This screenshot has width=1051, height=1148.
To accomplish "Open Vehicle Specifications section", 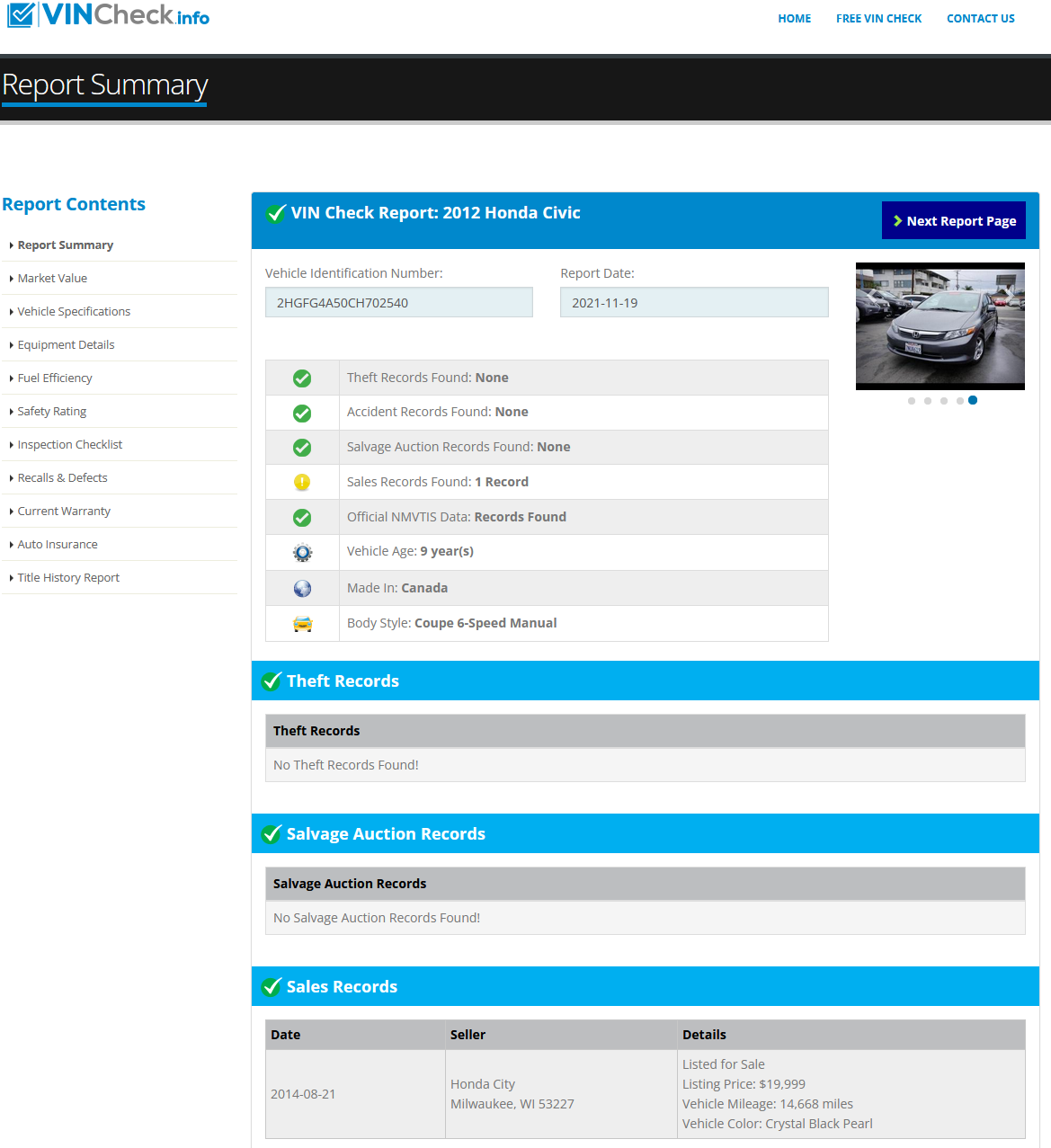I will click(x=74, y=311).
